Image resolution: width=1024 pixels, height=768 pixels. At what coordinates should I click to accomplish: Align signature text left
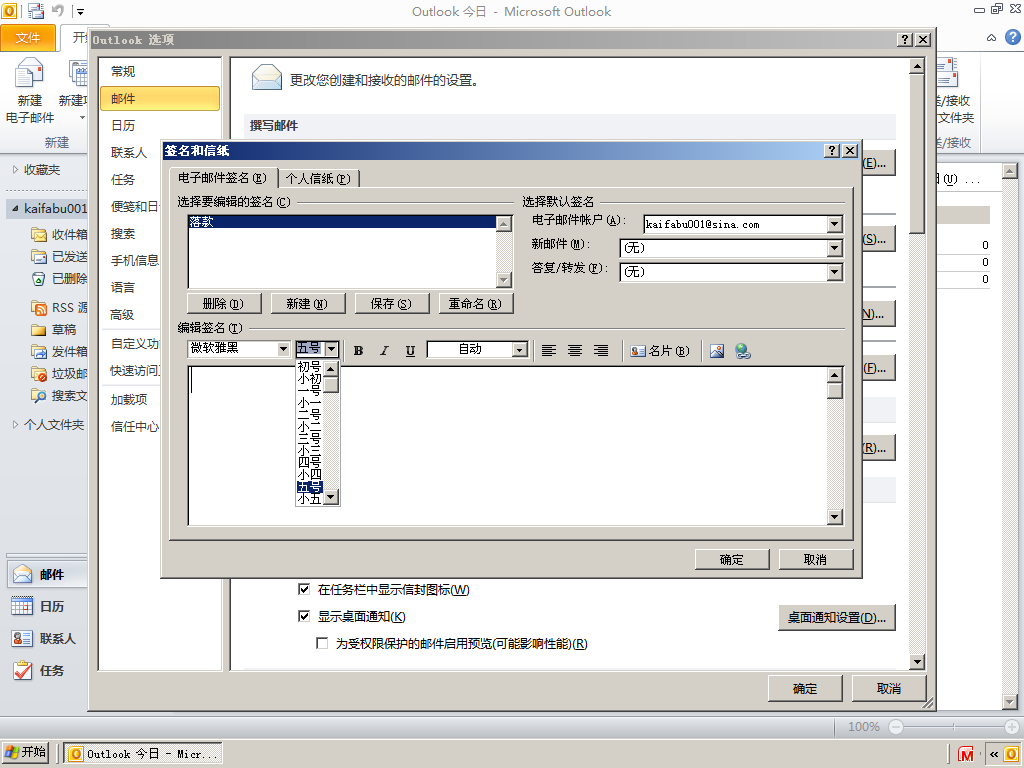tap(549, 351)
